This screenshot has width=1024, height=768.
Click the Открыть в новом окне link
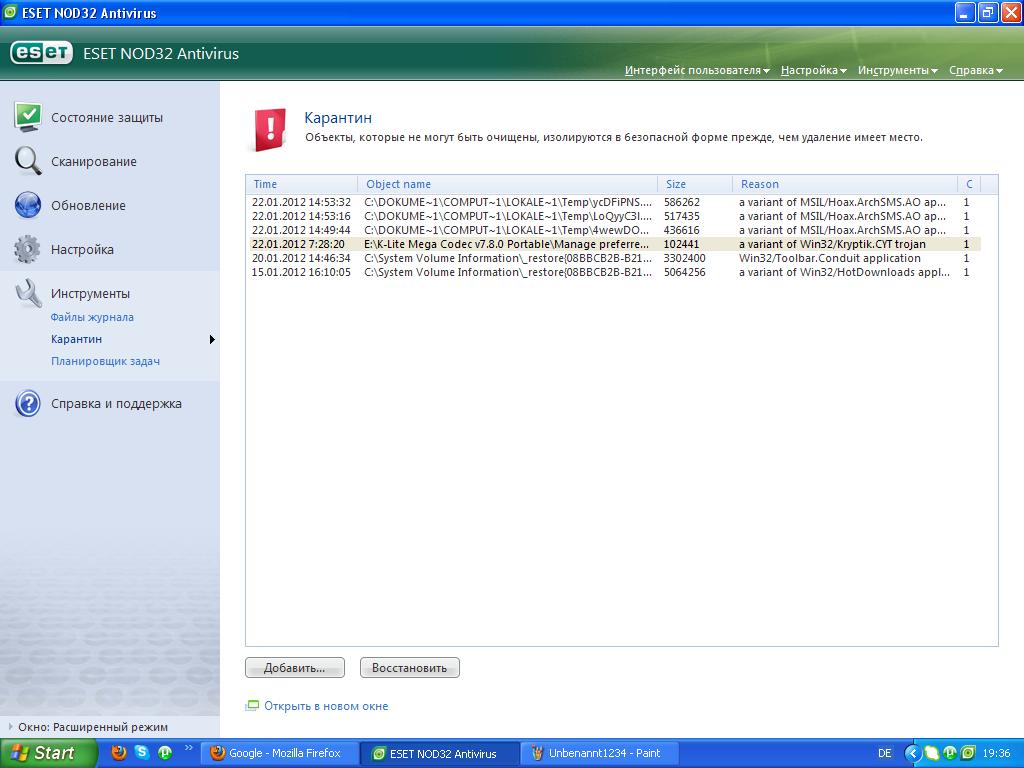(x=325, y=706)
